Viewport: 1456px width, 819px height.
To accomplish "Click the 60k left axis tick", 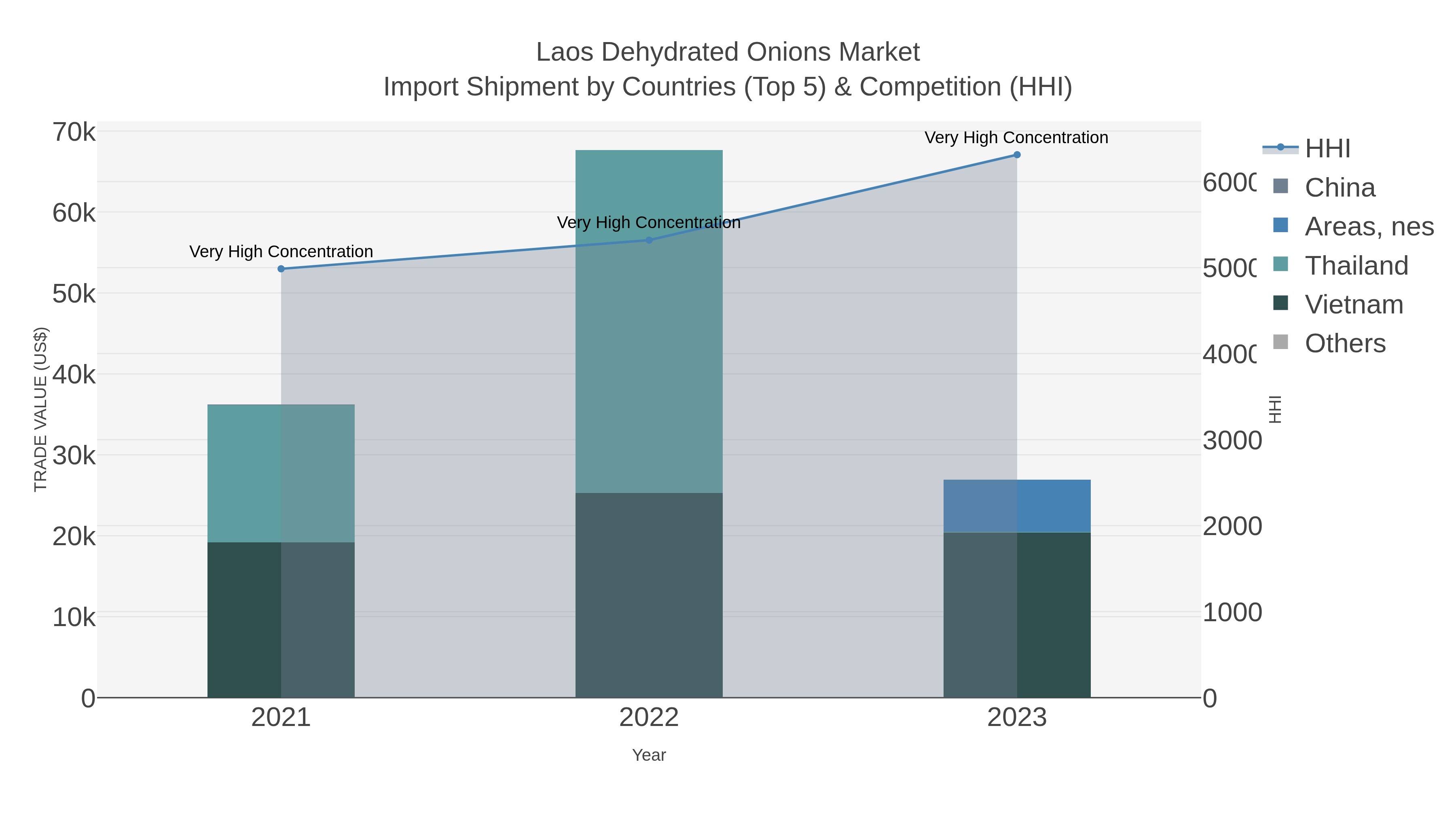I will [74, 213].
